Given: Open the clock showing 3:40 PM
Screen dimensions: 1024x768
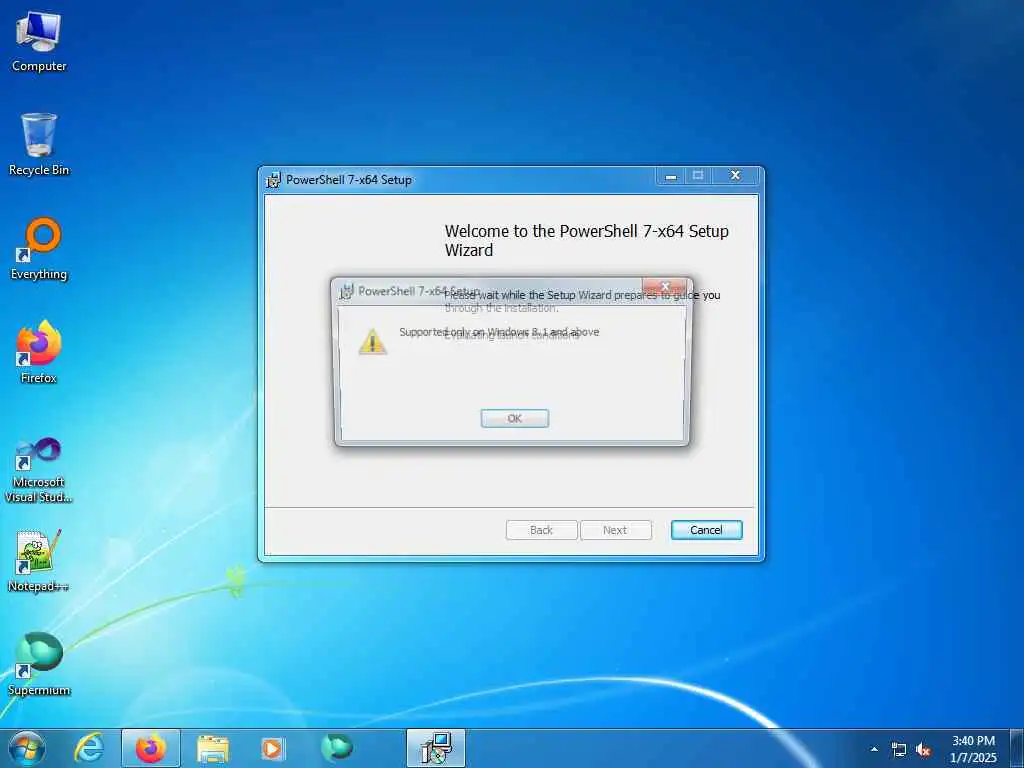Looking at the screenshot, I should [974, 749].
